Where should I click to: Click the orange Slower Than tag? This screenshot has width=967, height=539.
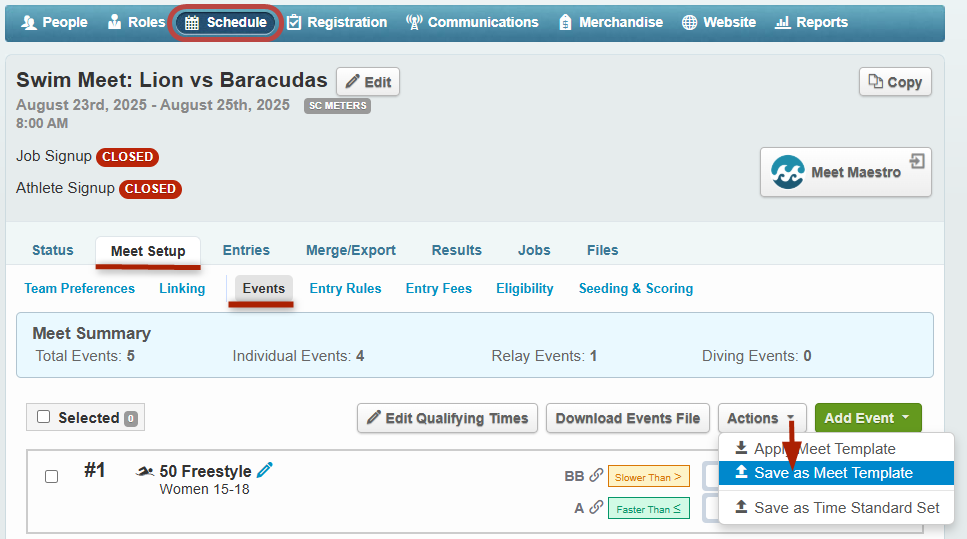tap(648, 477)
